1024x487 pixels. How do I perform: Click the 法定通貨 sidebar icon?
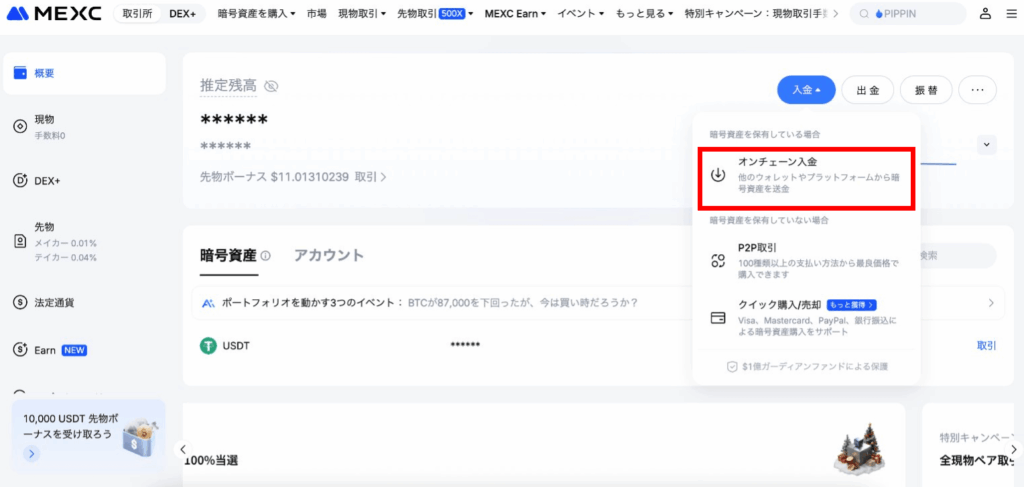19,302
